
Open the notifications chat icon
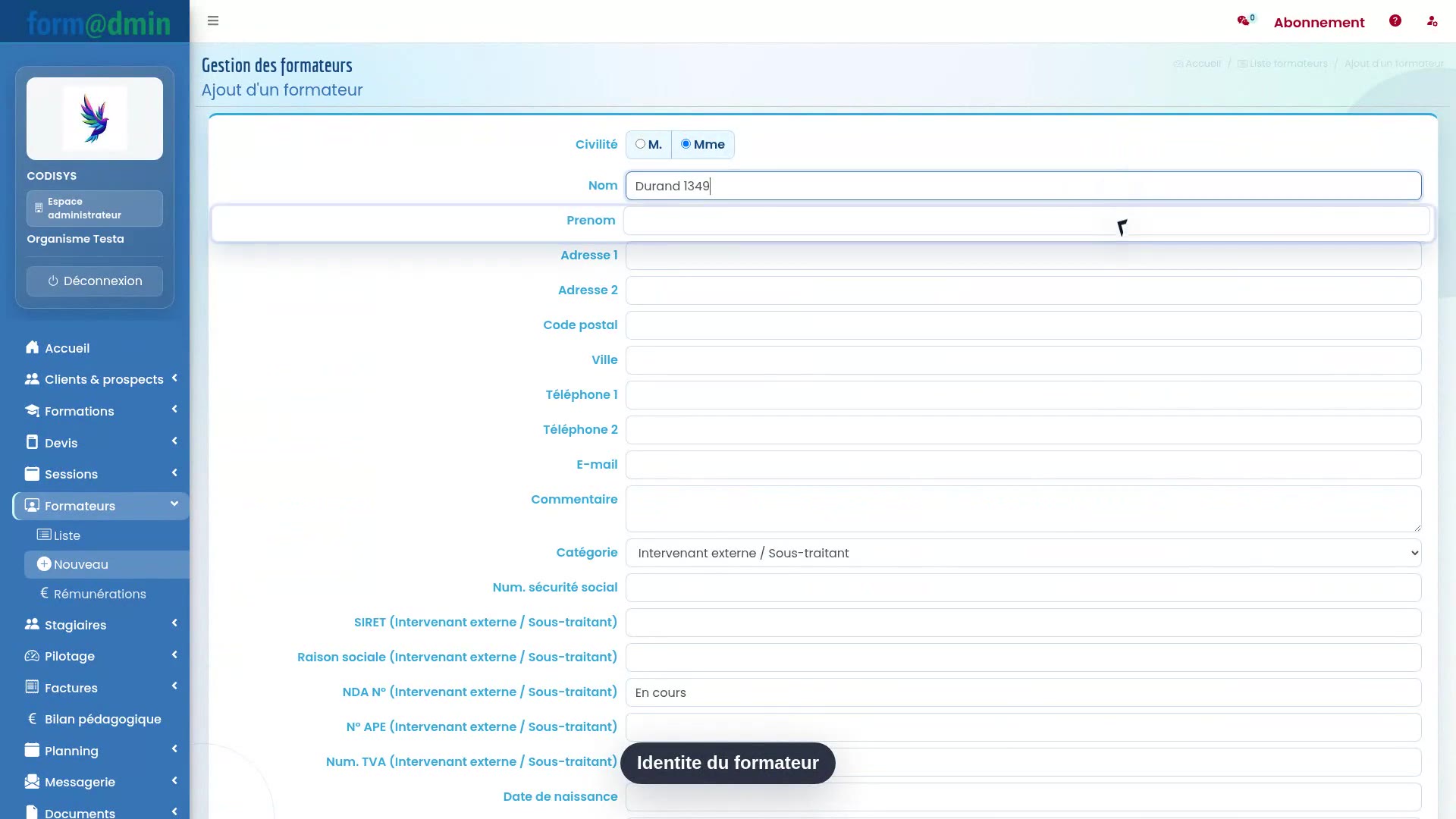(x=1244, y=20)
